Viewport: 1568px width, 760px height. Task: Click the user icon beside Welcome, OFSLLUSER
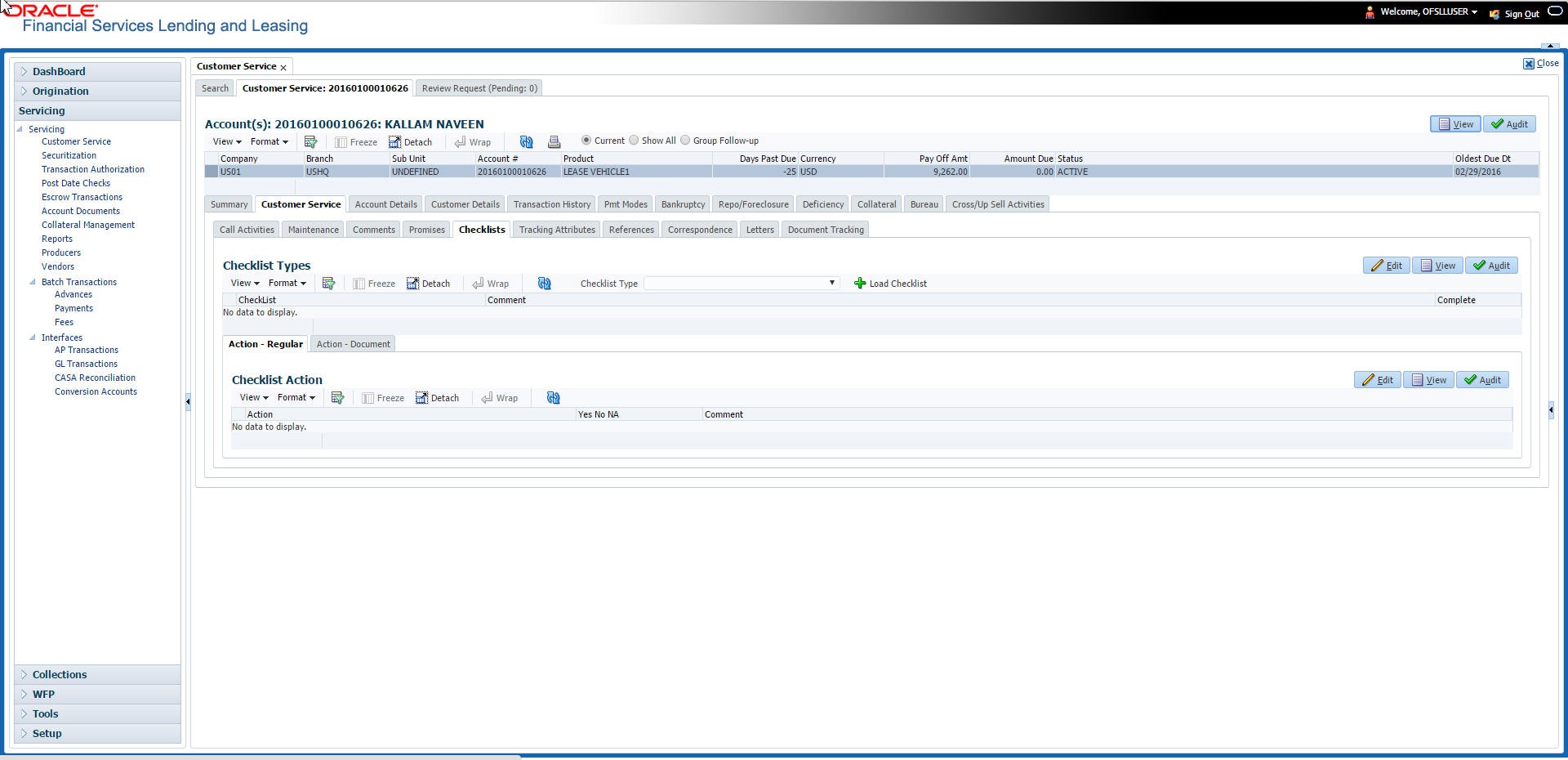pyautogui.click(x=1370, y=12)
